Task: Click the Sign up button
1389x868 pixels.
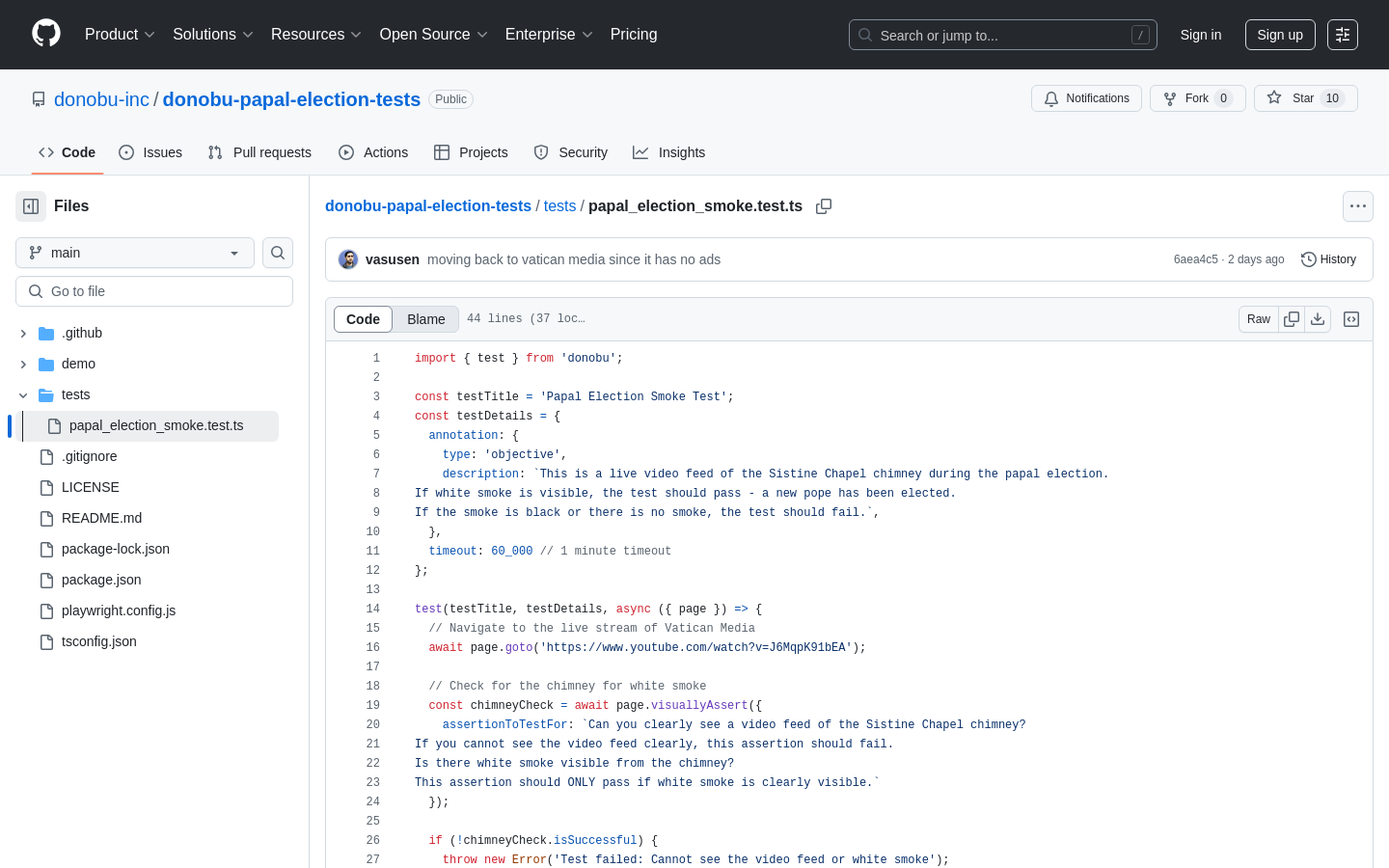Action: (x=1280, y=35)
